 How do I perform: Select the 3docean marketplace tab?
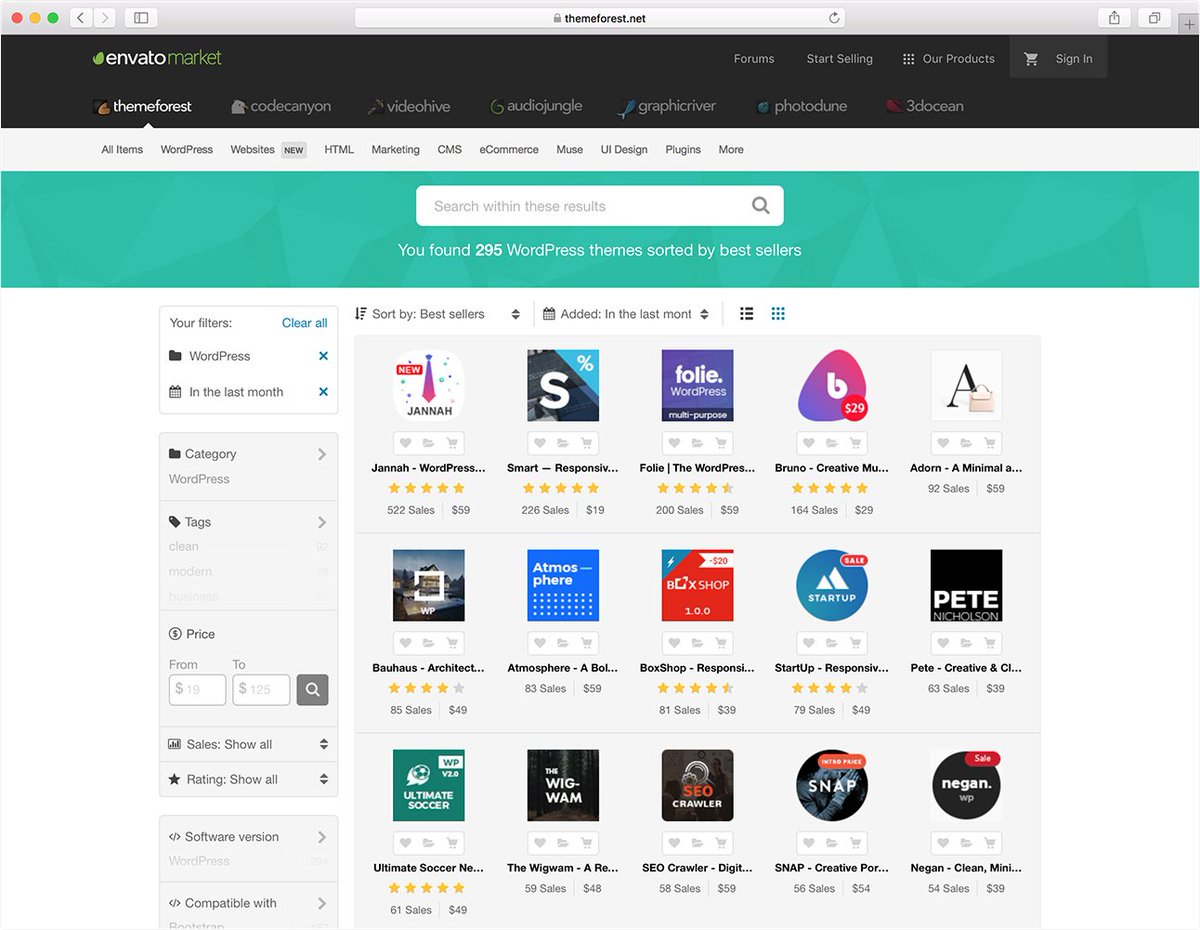click(925, 106)
